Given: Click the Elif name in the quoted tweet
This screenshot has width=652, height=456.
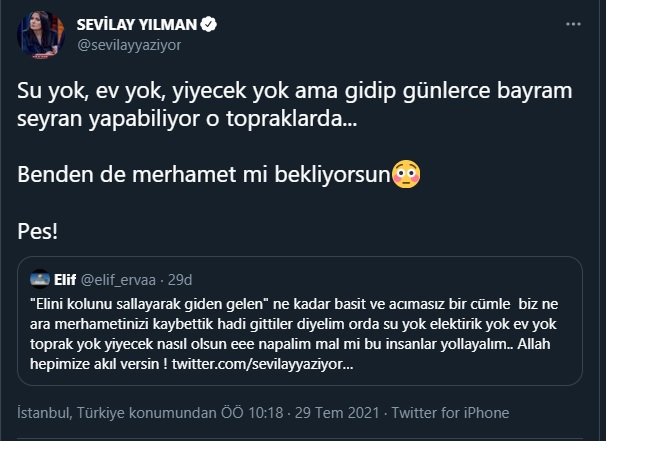Looking at the screenshot, I should point(65,280).
